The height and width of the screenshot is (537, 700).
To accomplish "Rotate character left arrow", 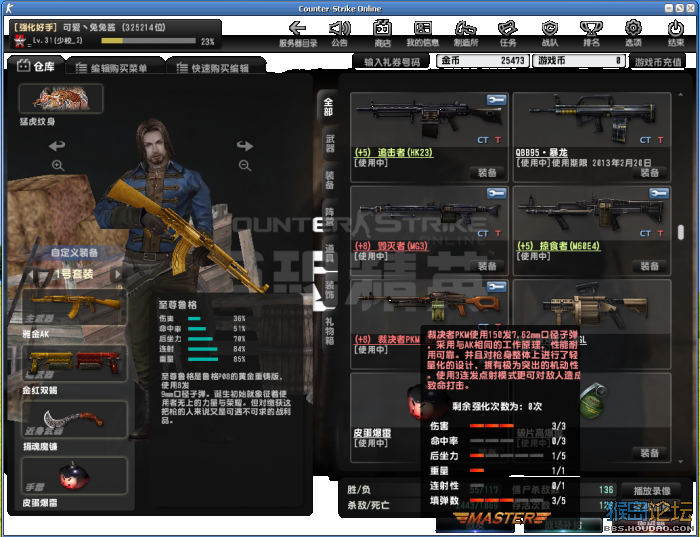I will 57,145.
